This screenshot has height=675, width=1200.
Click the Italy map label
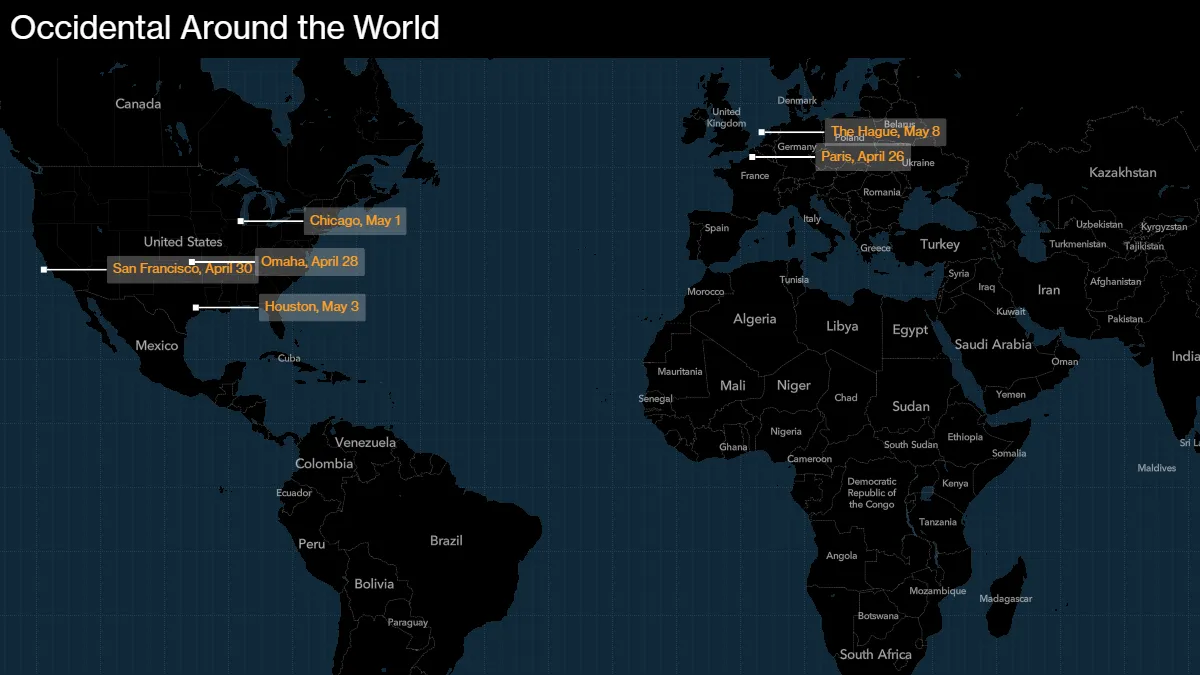coord(812,219)
